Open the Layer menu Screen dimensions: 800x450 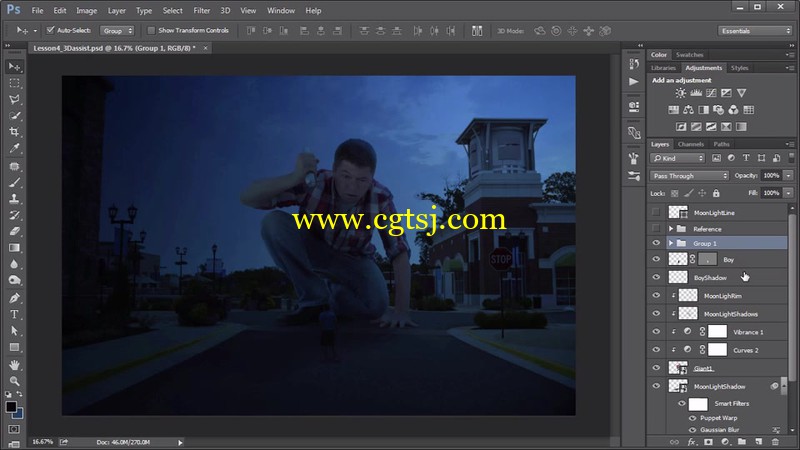pyautogui.click(x=116, y=10)
